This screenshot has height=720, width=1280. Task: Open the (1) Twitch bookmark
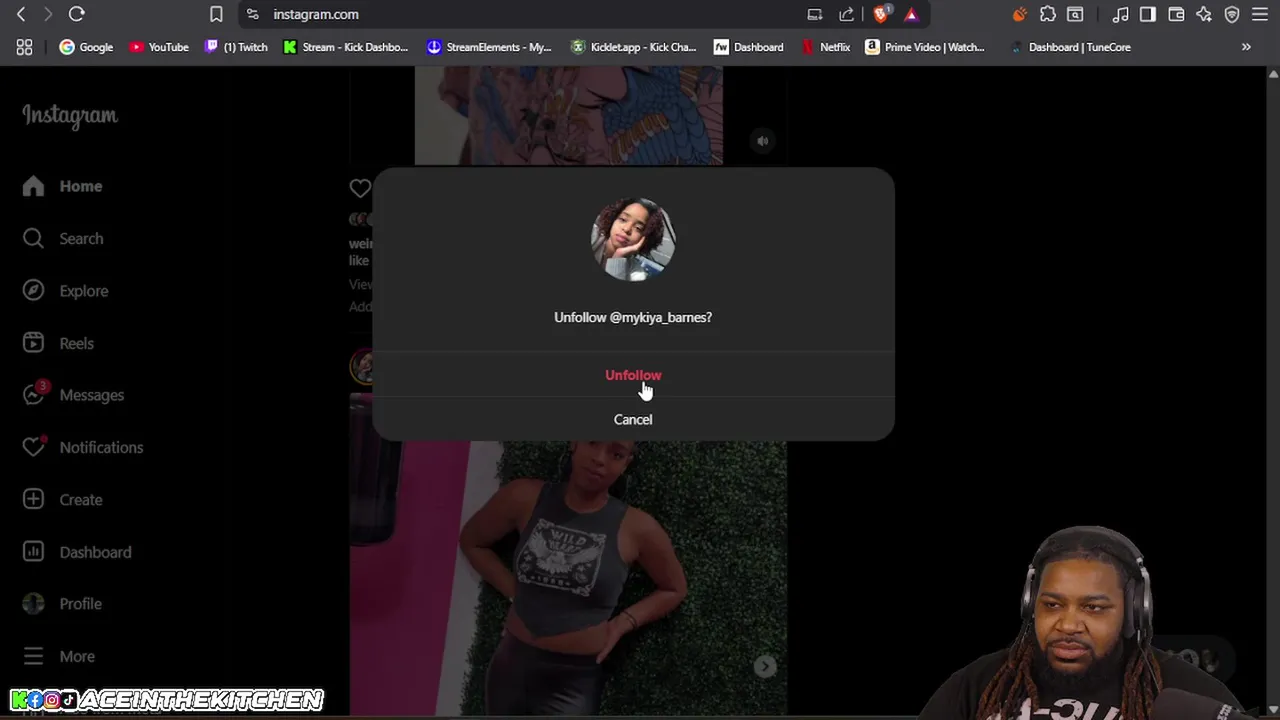236,47
